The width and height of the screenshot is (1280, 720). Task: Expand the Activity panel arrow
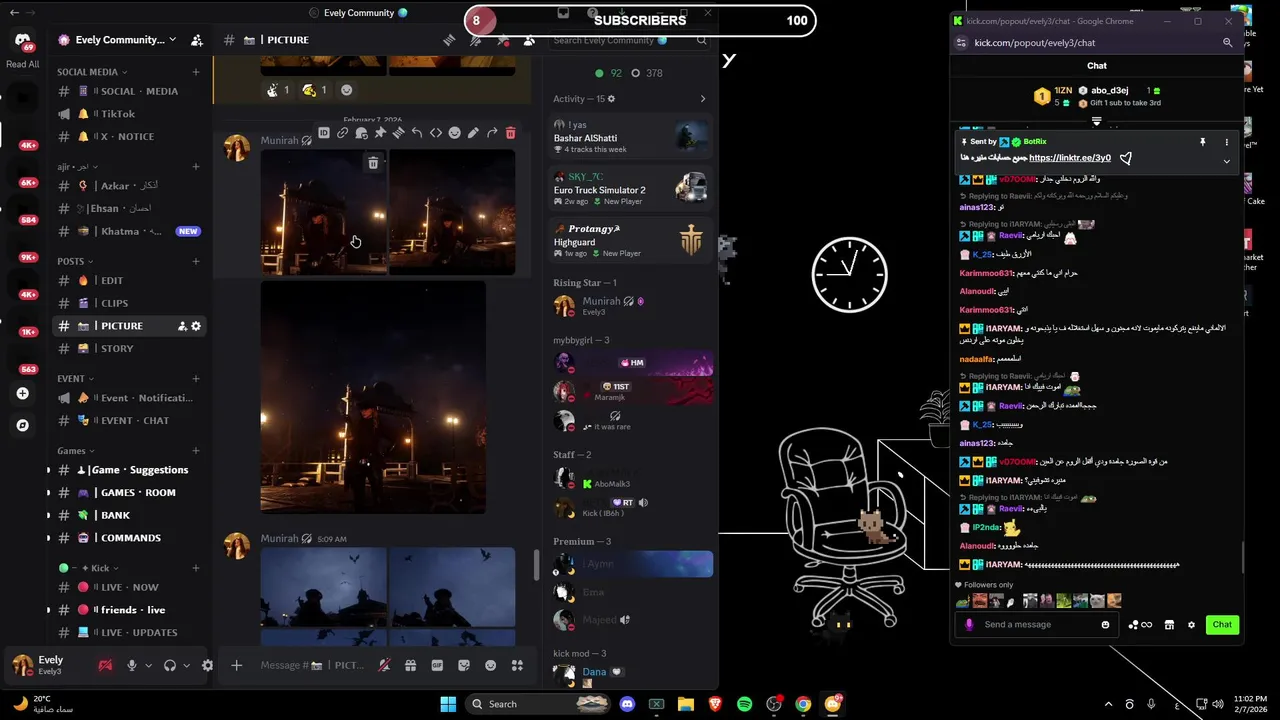pyautogui.click(x=703, y=99)
